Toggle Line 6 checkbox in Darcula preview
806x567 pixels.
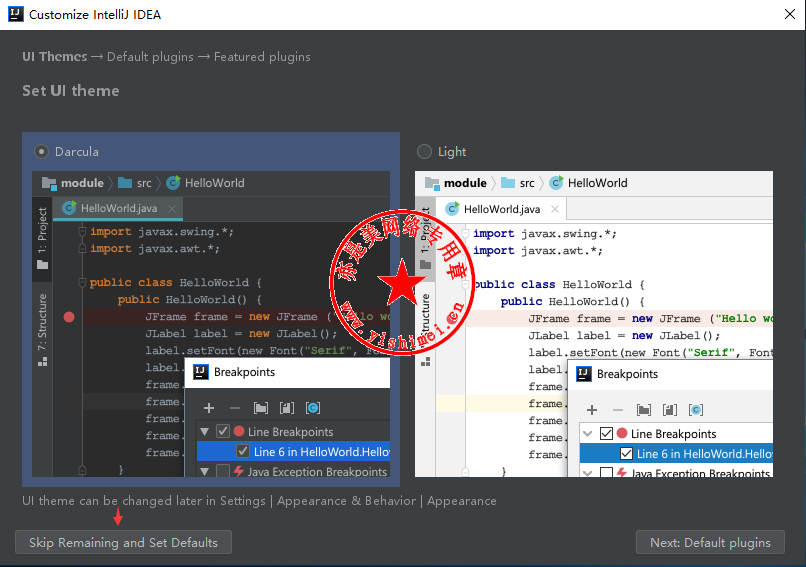(x=243, y=451)
